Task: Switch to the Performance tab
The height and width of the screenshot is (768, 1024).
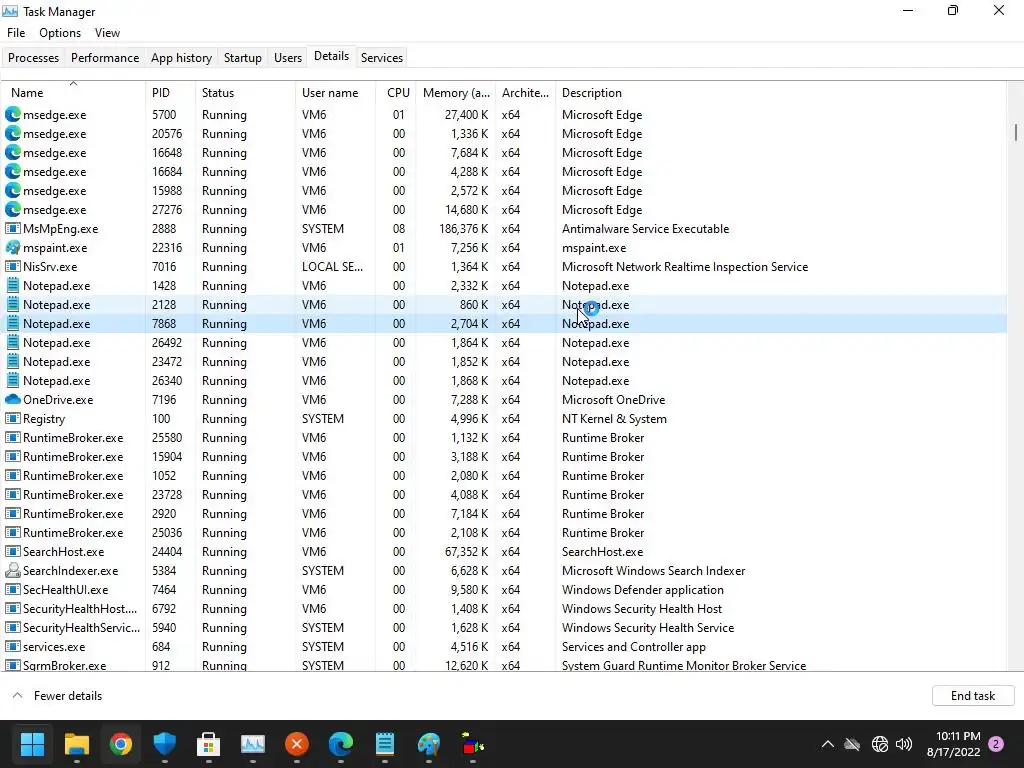Action: [105, 57]
